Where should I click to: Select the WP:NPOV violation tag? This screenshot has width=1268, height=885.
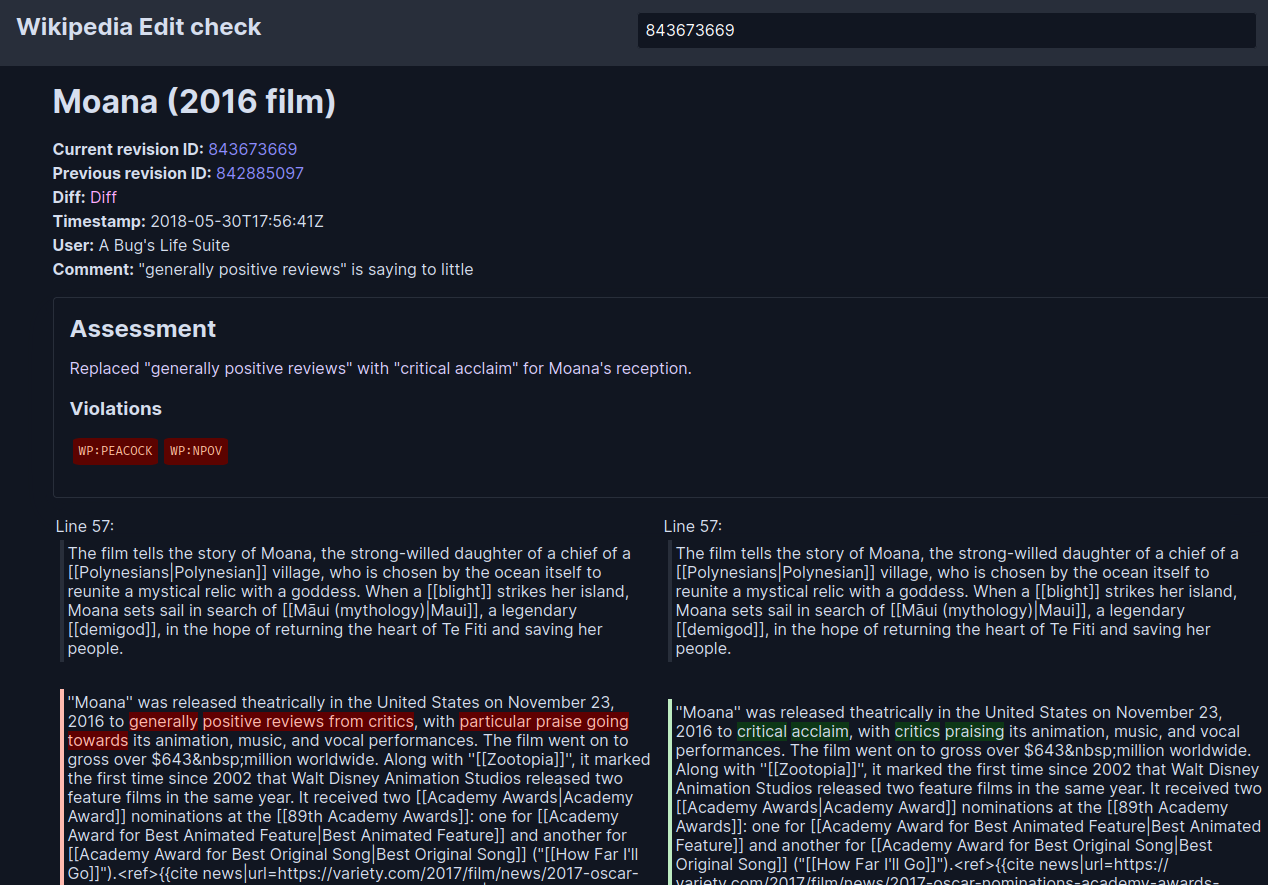point(196,451)
